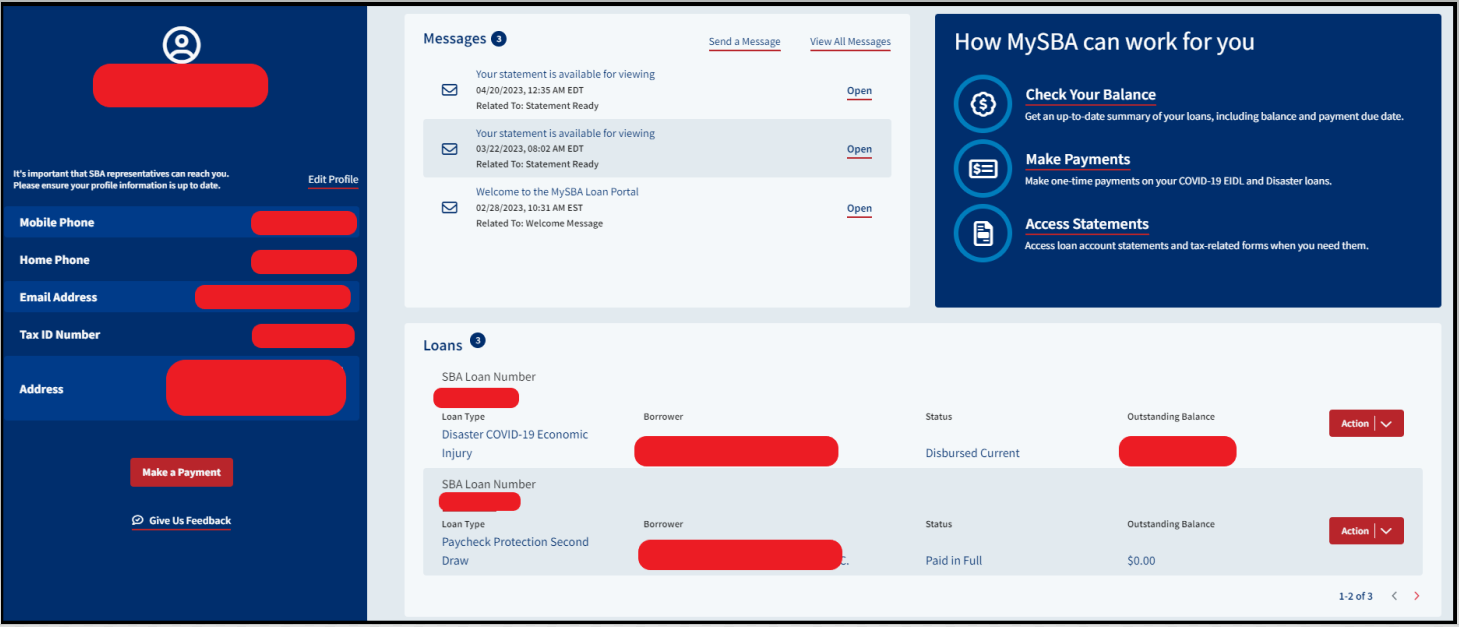The image size is (1459, 627).
Task: Select the Check Your Balance heading link
Action: coord(1090,95)
